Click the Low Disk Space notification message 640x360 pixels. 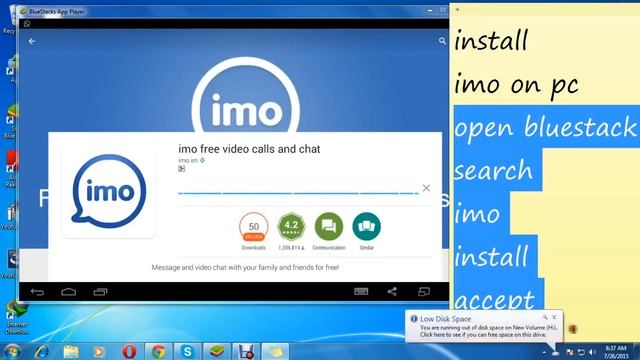click(x=488, y=331)
